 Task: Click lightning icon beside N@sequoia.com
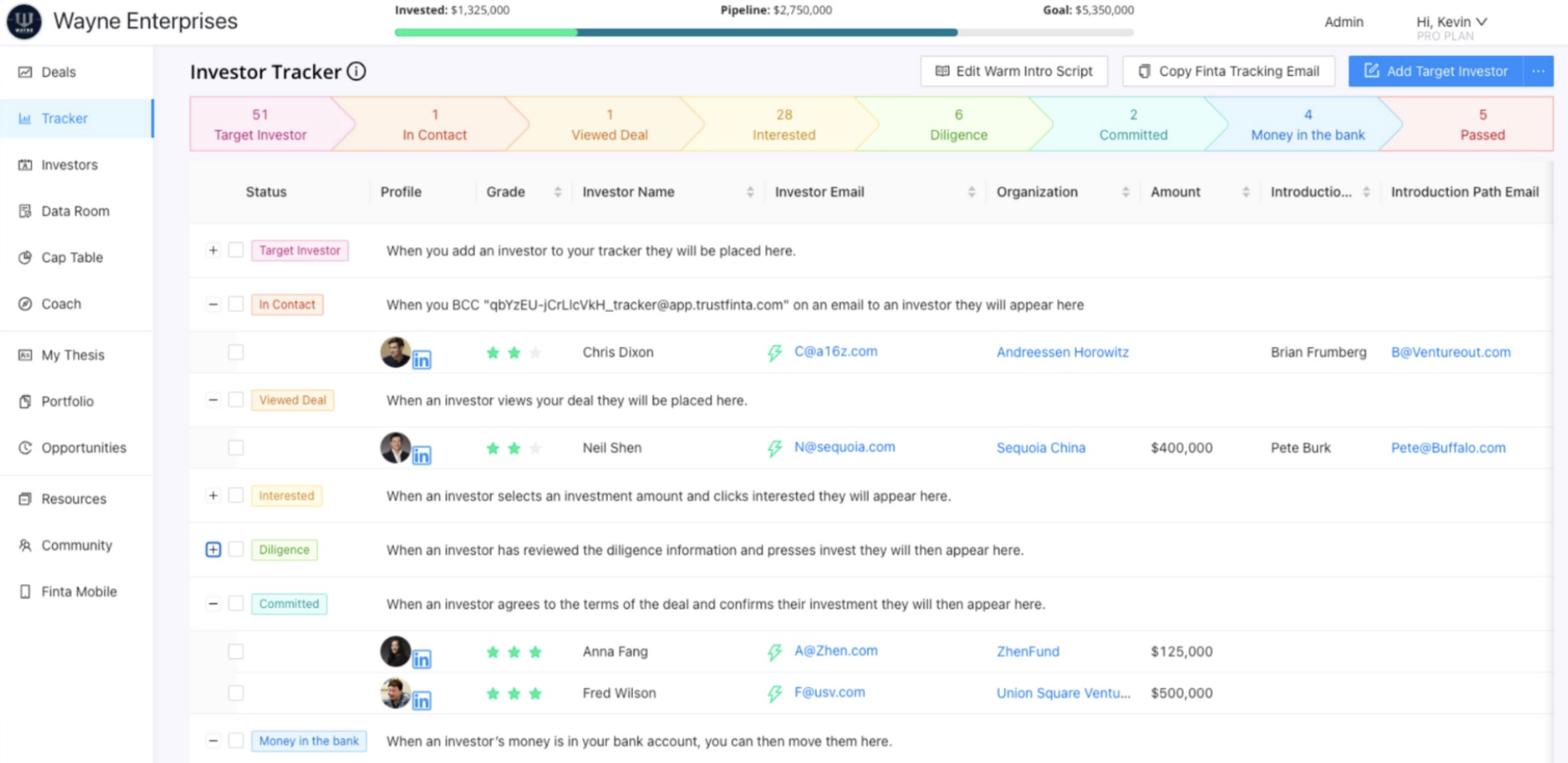(x=774, y=449)
